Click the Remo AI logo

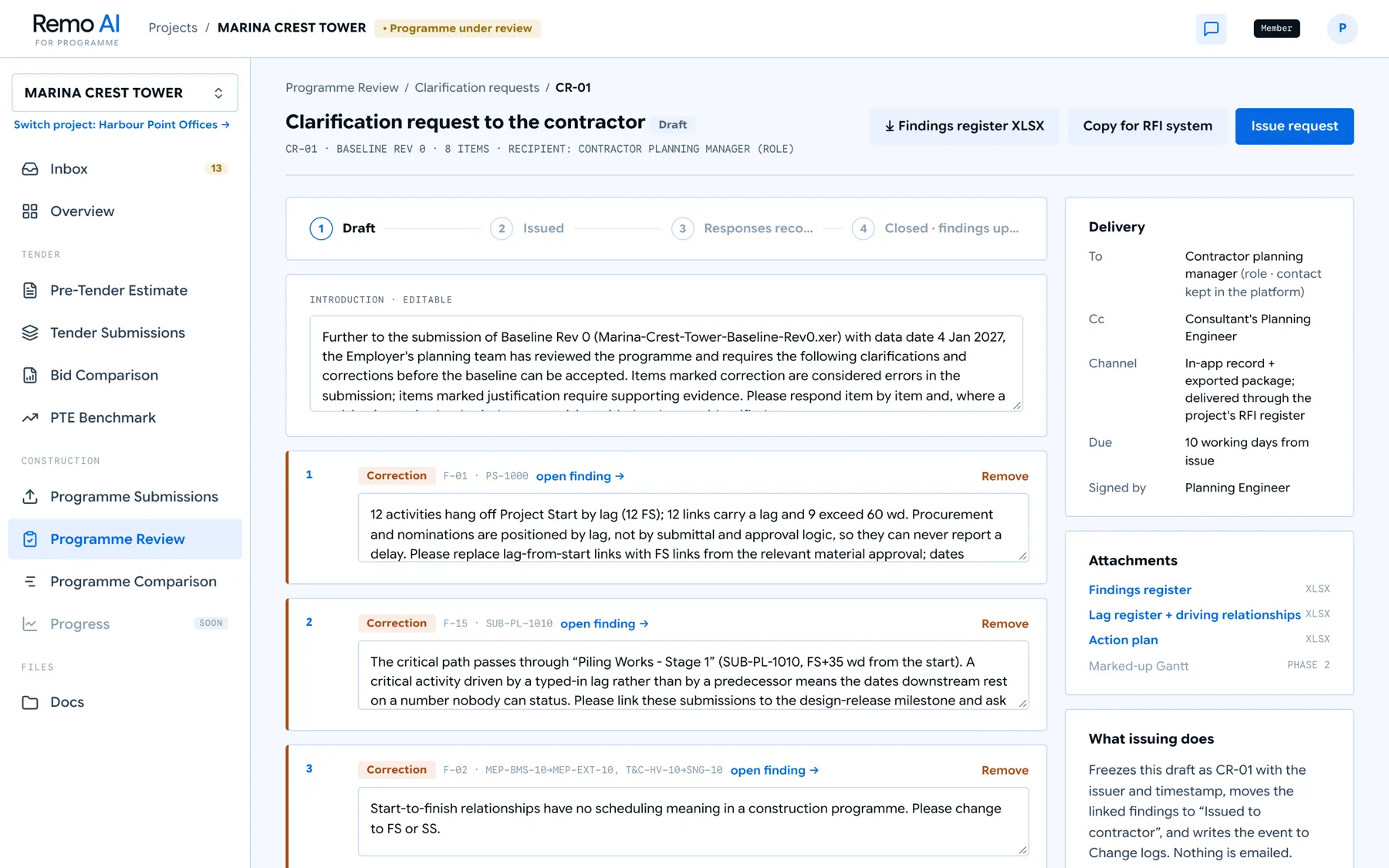coord(76,29)
